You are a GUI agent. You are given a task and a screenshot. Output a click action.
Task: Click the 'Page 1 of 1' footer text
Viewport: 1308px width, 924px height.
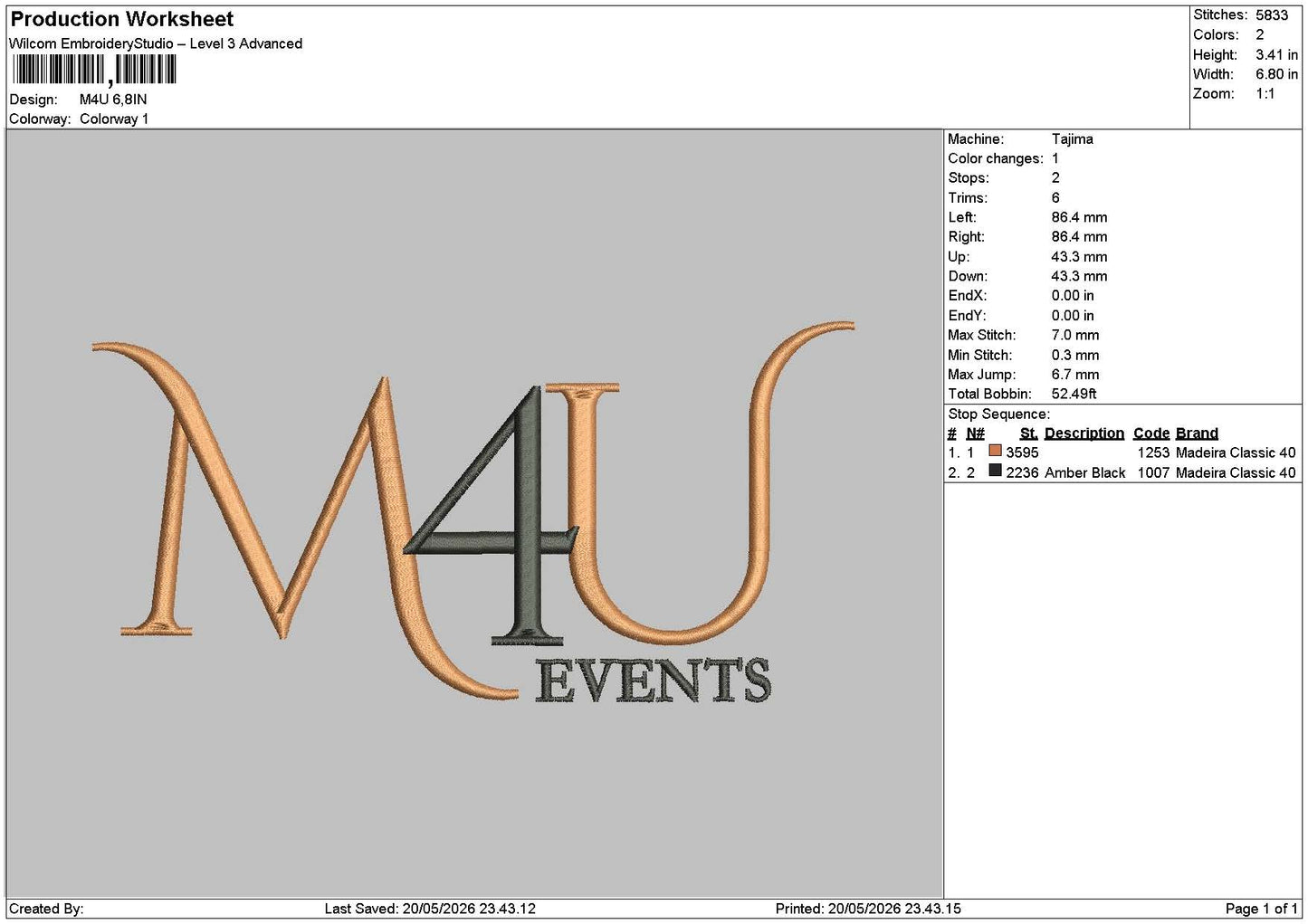click(x=1262, y=909)
